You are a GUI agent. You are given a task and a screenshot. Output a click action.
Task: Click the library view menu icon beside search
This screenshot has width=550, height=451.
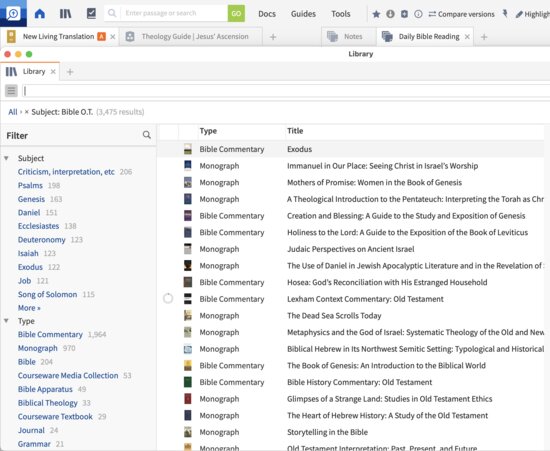point(11,91)
